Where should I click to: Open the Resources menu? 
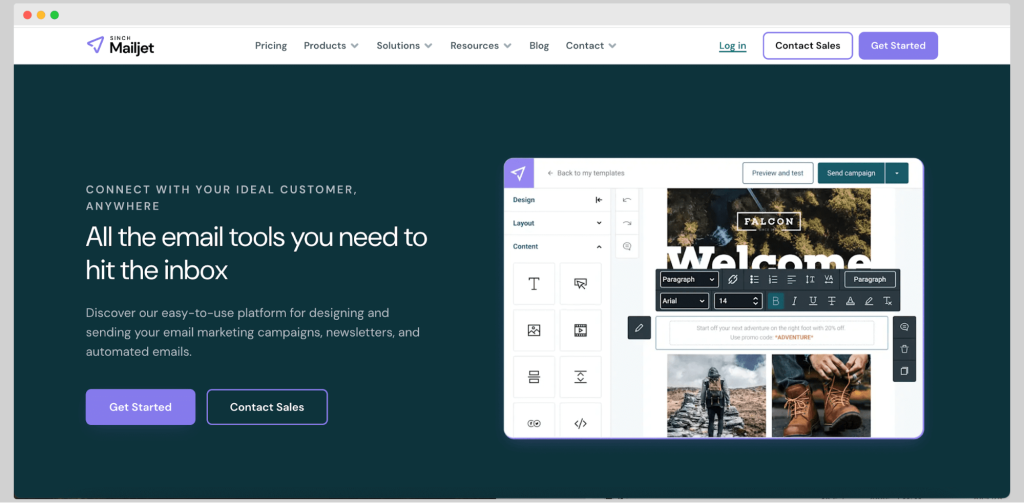(481, 46)
